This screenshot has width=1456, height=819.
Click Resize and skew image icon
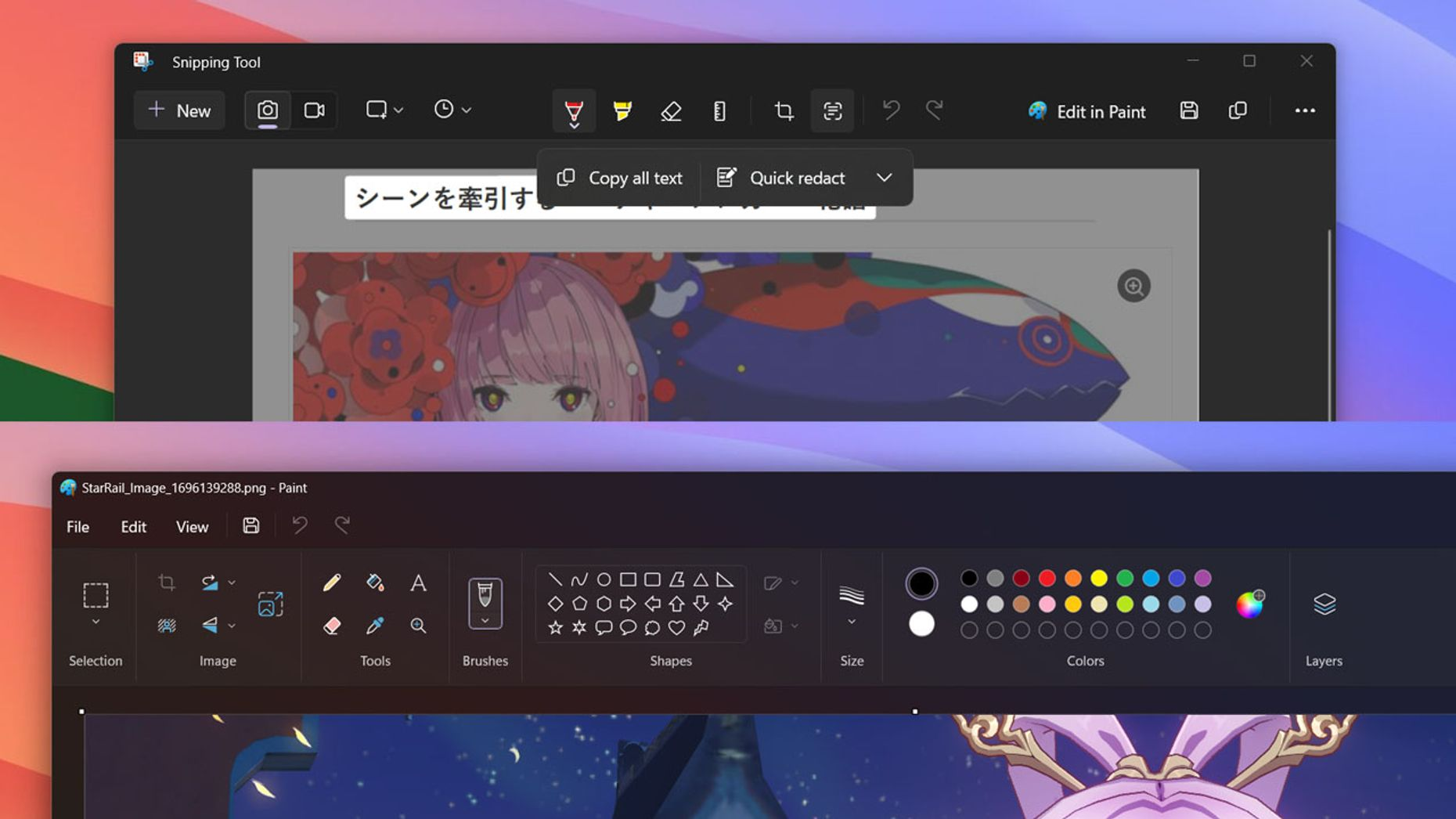coord(270,604)
